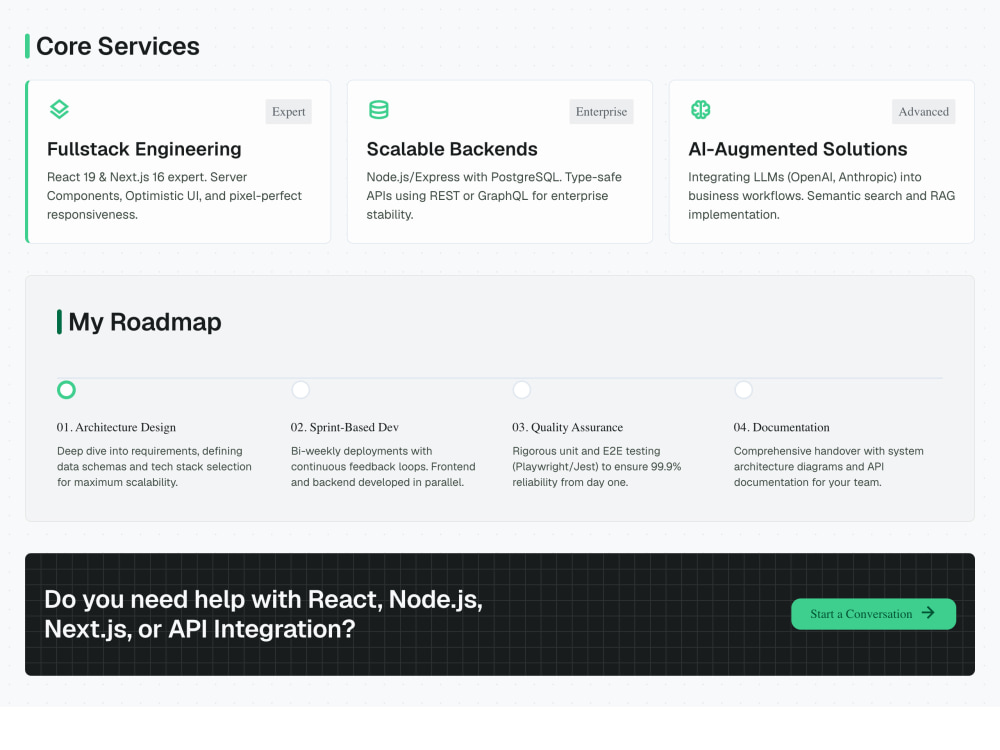
Task: Click the Expert badge
Action: tap(288, 112)
